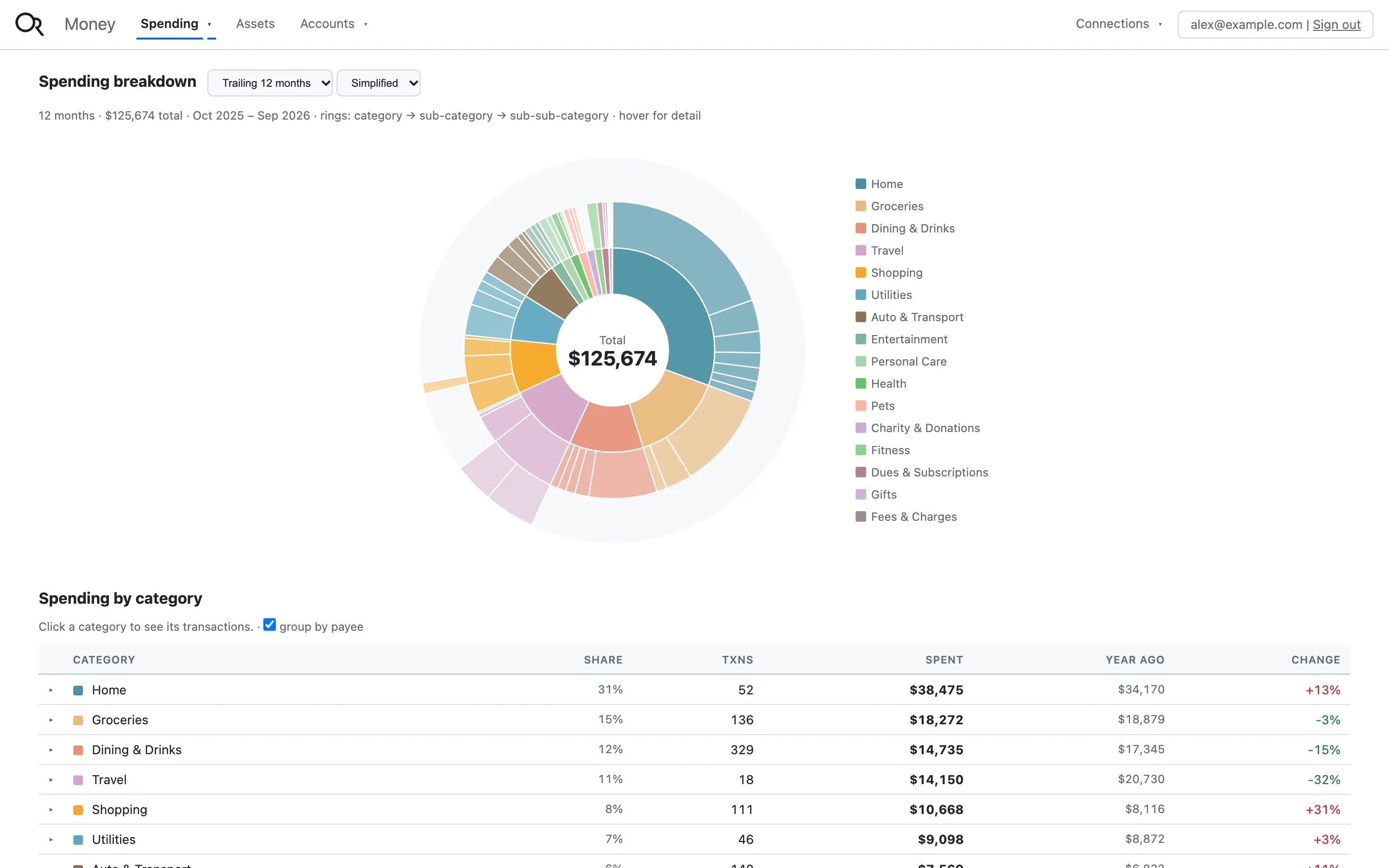Viewport: 1389px width, 868px height.
Task: Open the Connections menu
Action: tap(1118, 24)
